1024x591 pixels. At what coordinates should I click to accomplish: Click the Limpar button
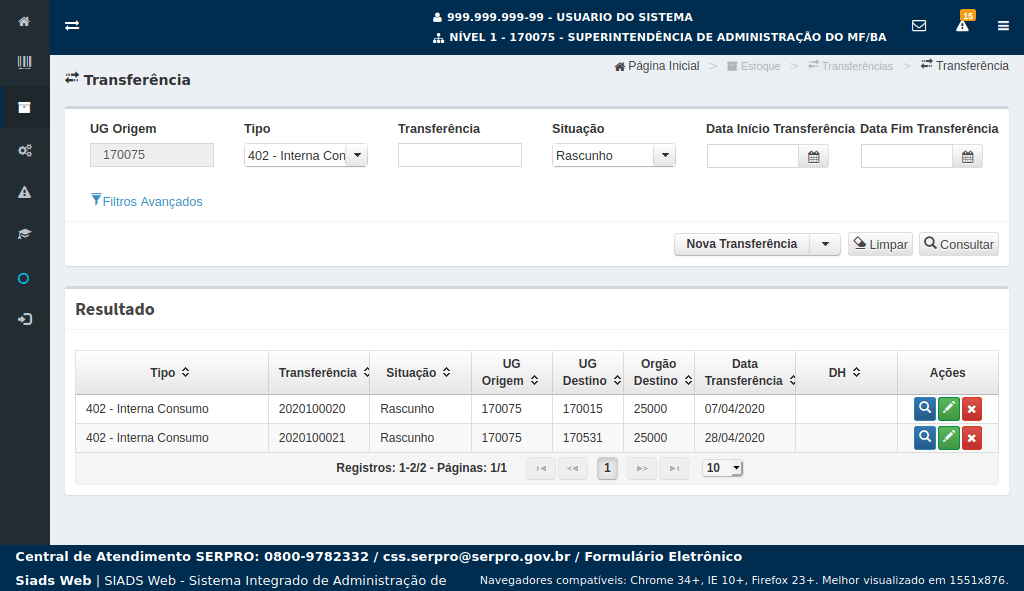click(880, 244)
